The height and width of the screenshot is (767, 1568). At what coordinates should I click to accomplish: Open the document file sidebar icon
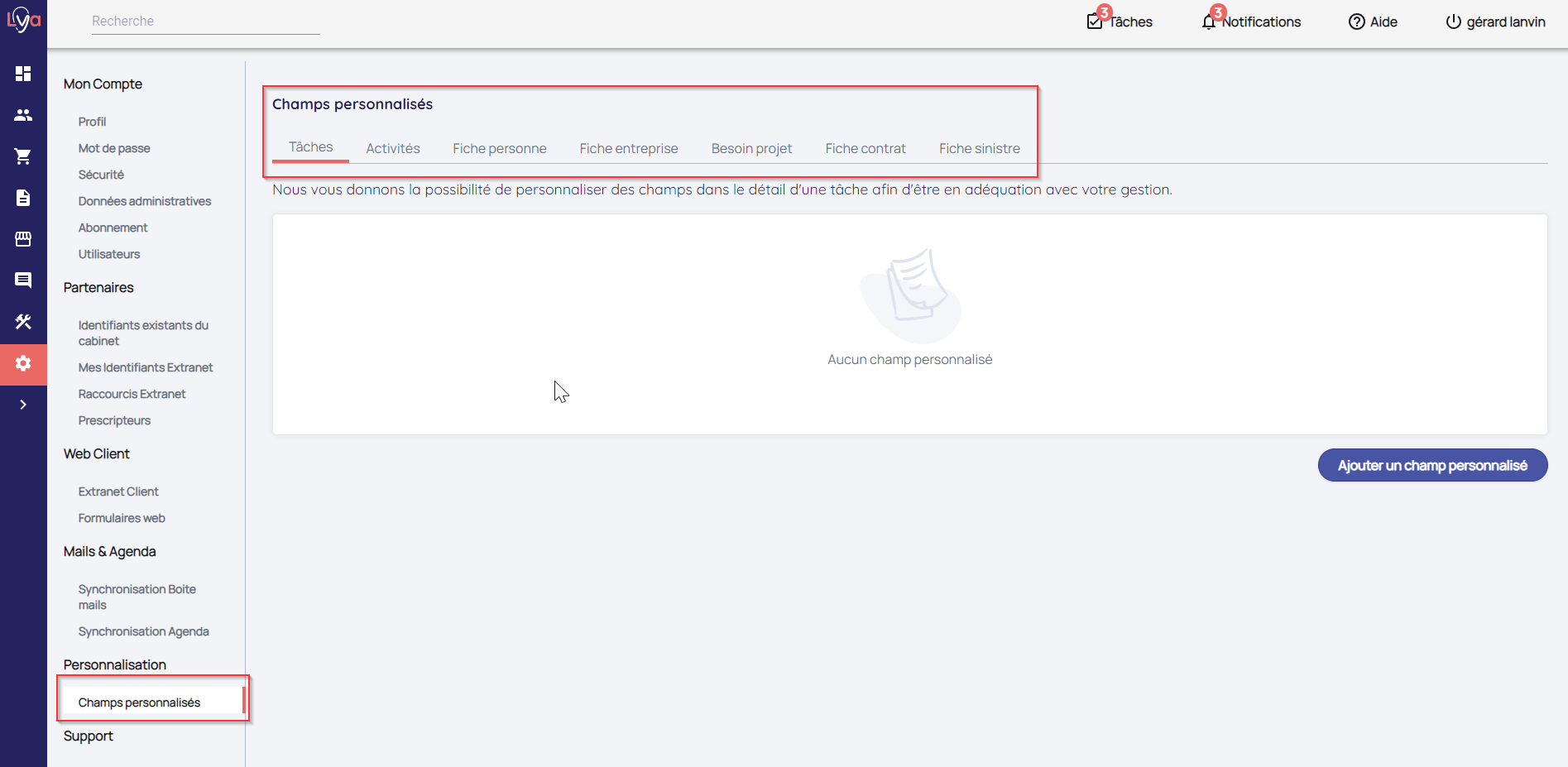pyautogui.click(x=23, y=198)
